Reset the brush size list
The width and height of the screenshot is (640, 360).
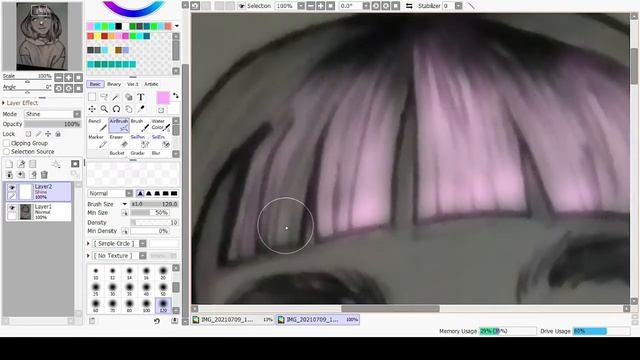157,321
